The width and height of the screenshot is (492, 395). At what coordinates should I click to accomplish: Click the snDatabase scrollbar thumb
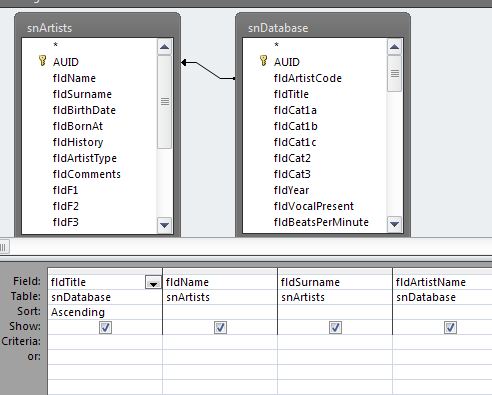(394, 74)
